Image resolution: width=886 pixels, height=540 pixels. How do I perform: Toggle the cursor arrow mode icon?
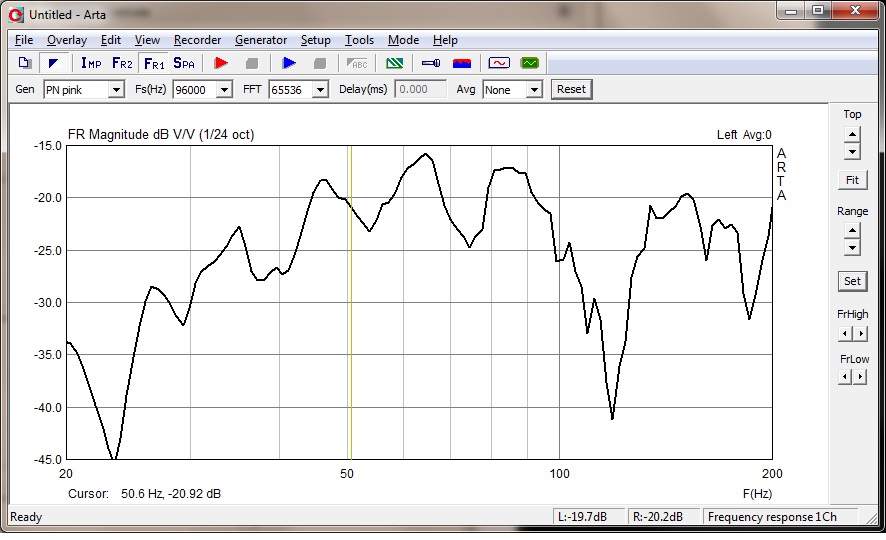tap(54, 63)
